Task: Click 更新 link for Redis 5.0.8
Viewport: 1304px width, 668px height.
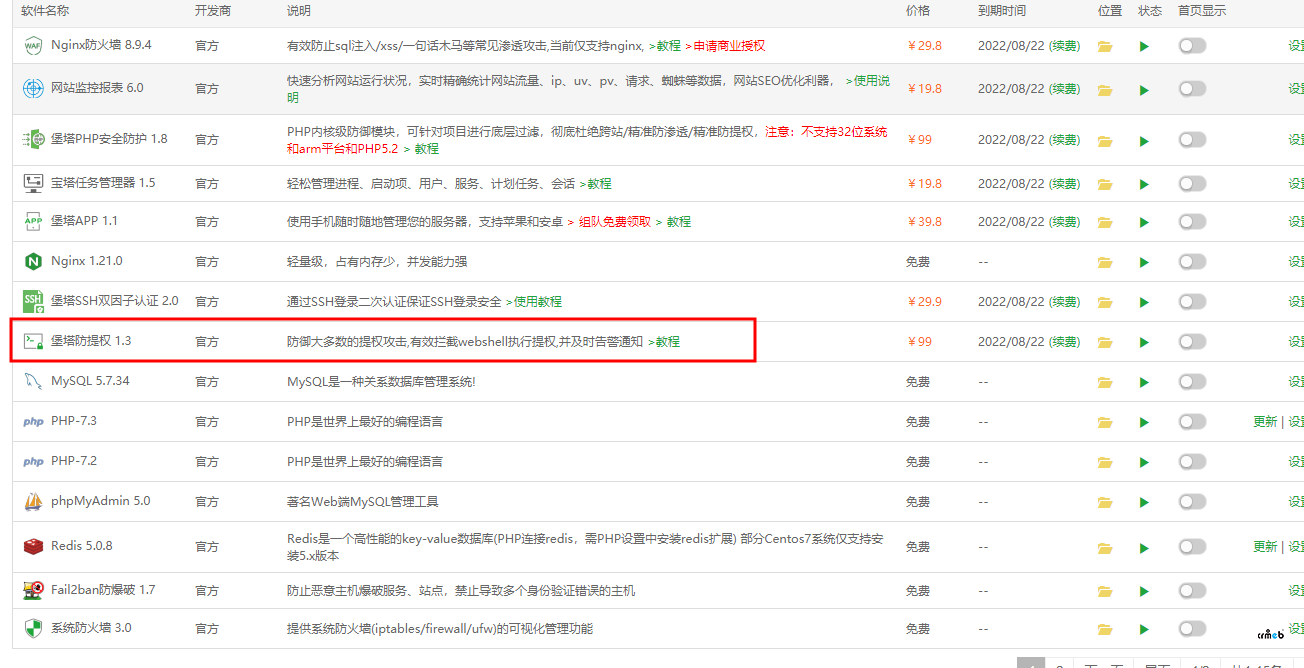Action: pos(1265,546)
